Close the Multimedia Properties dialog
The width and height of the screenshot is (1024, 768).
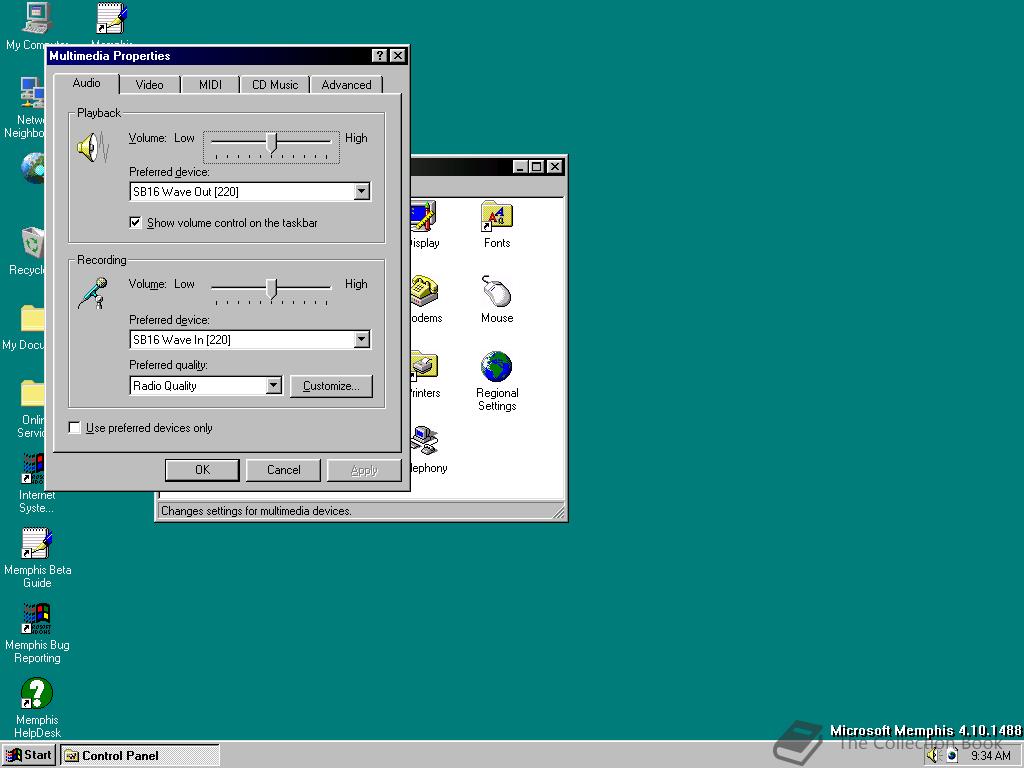pos(398,56)
